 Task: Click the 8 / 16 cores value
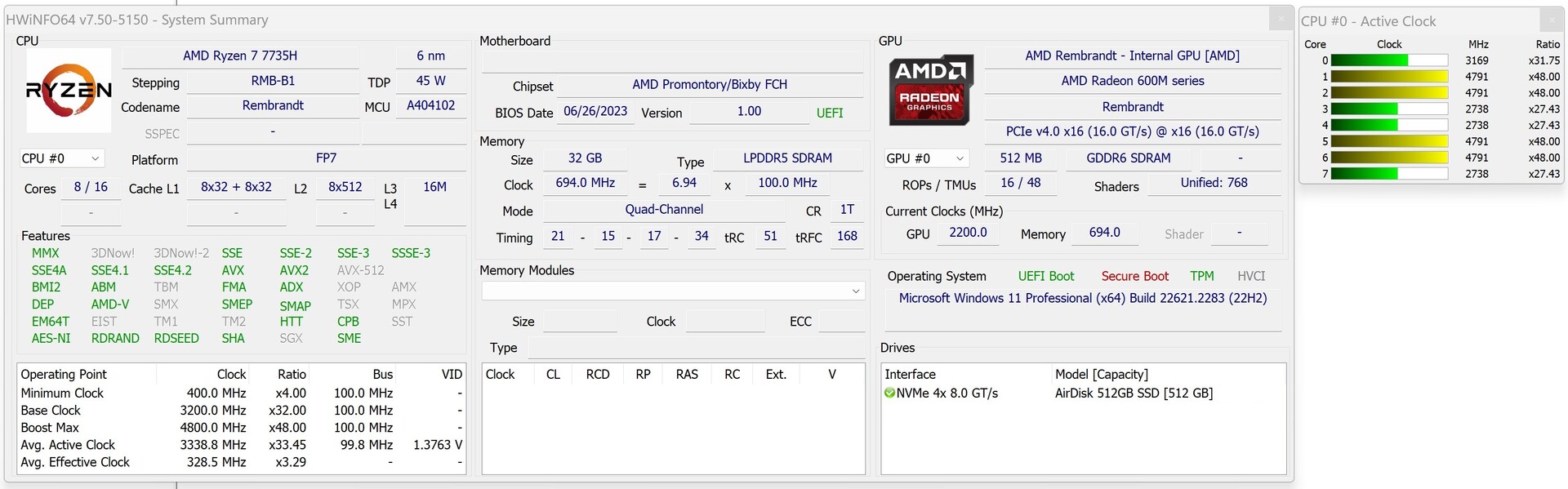[x=91, y=188]
